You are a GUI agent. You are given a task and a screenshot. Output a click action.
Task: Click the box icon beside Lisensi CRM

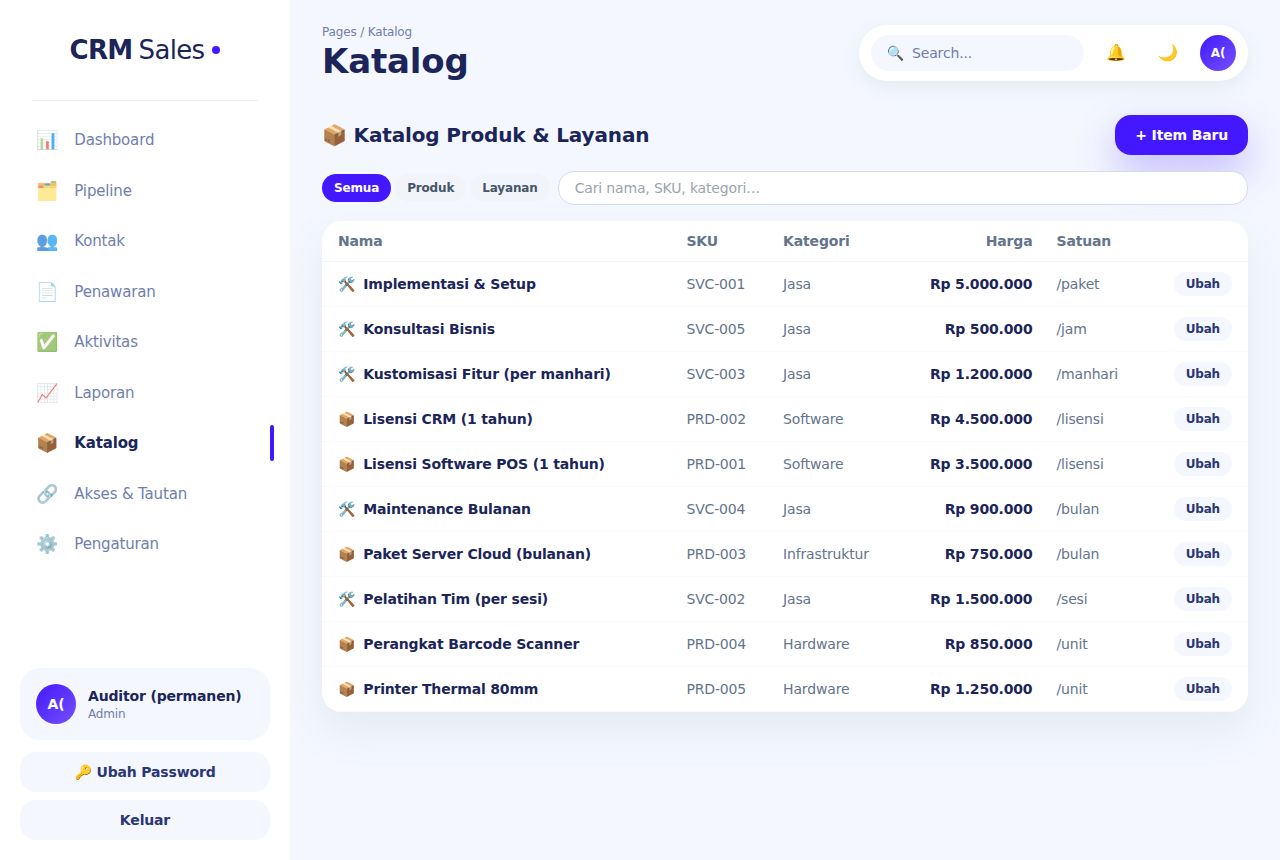[347, 419]
